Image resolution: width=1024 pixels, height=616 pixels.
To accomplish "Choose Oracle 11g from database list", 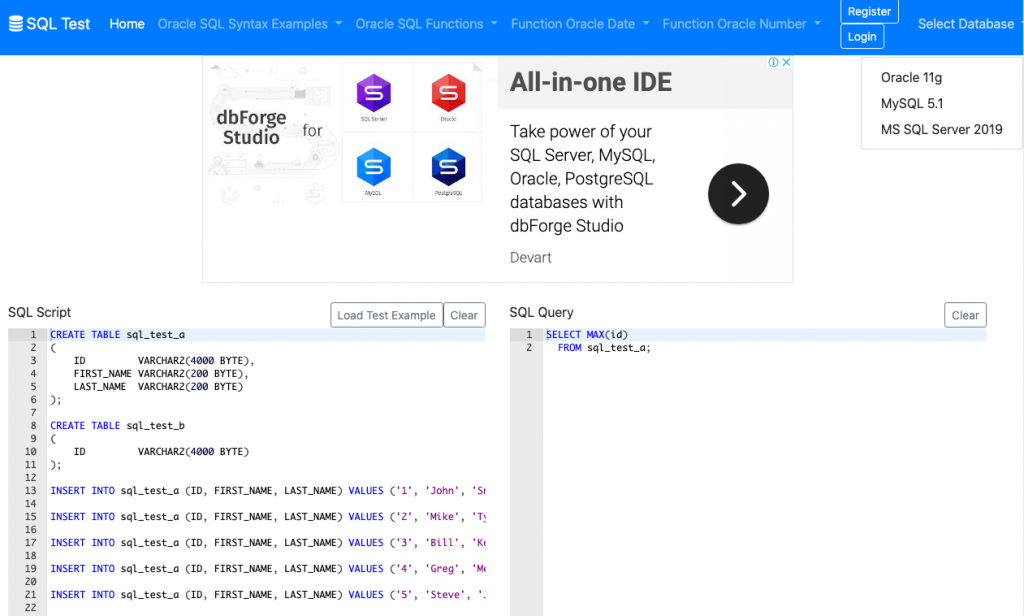I will click(x=911, y=77).
